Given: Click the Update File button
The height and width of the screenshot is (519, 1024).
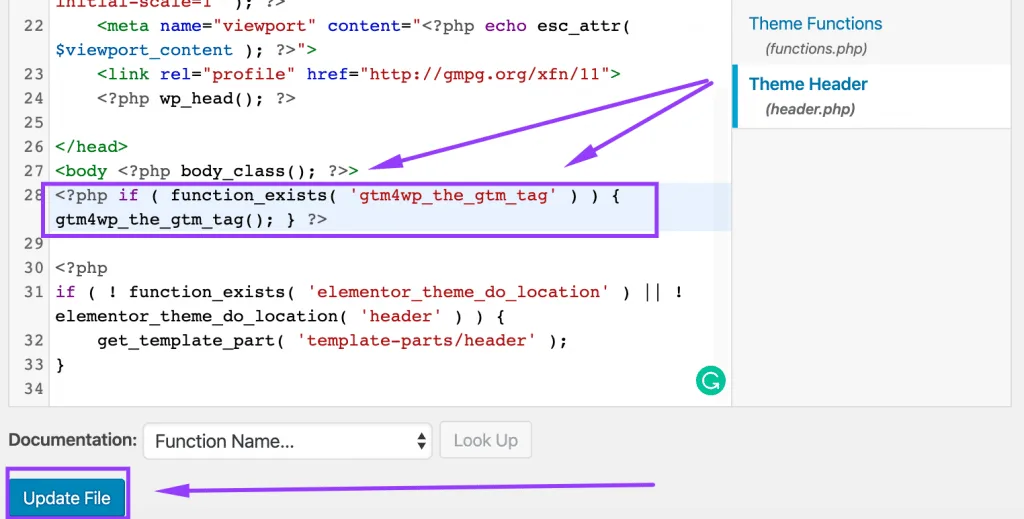Looking at the screenshot, I should coord(67,498).
